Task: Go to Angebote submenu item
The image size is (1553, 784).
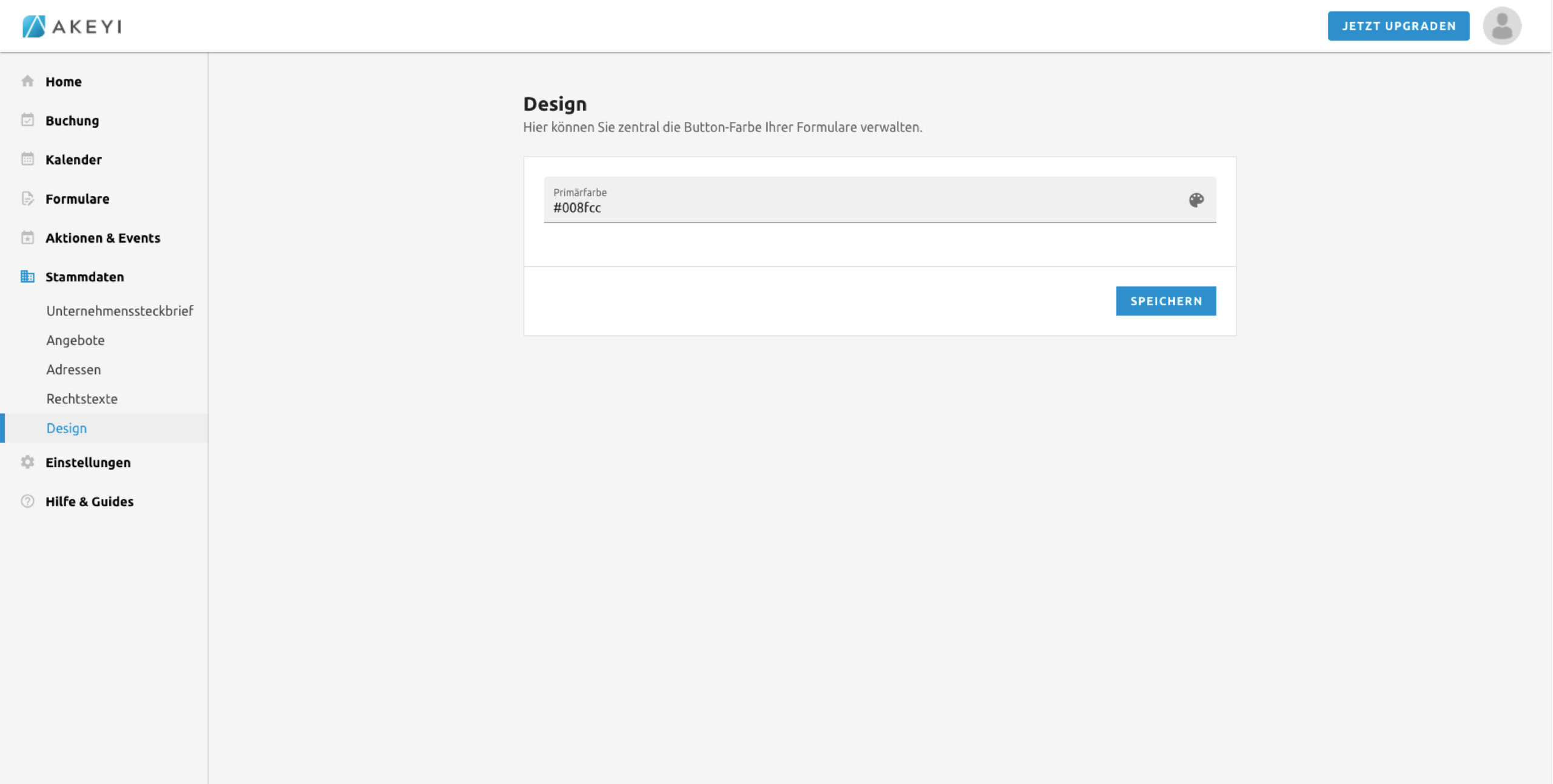Action: pos(75,340)
